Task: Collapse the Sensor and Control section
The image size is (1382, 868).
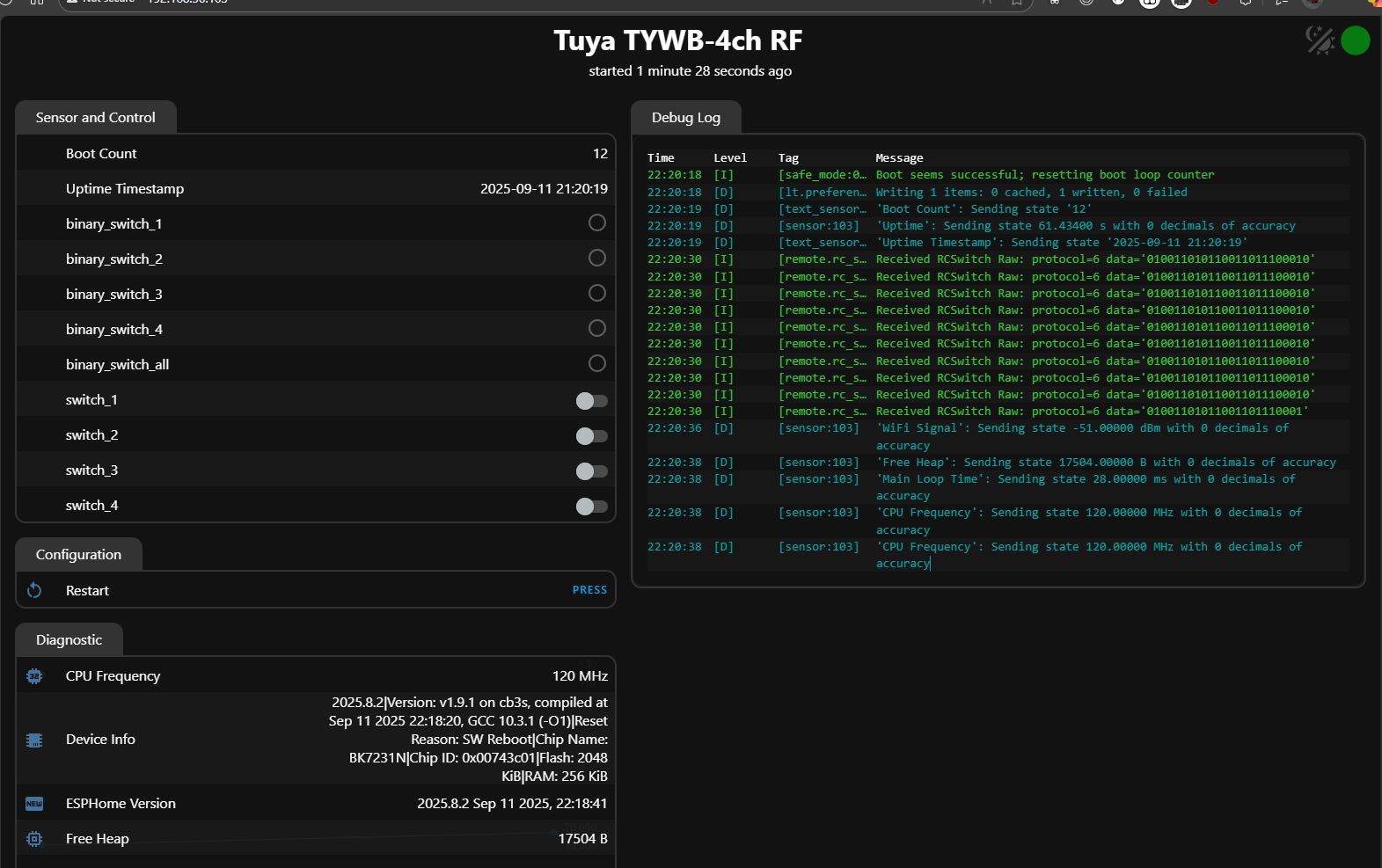Action: click(x=96, y=118)
